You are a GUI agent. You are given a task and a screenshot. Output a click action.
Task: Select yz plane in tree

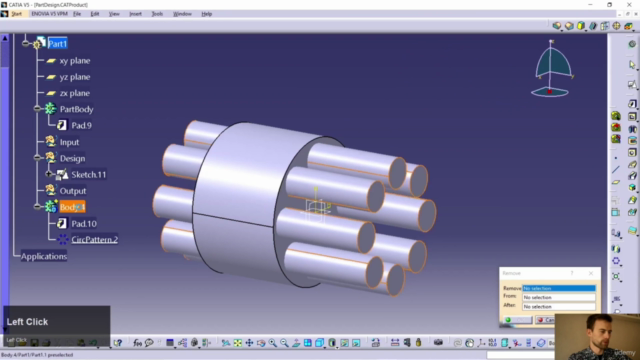tap(75, 77)
